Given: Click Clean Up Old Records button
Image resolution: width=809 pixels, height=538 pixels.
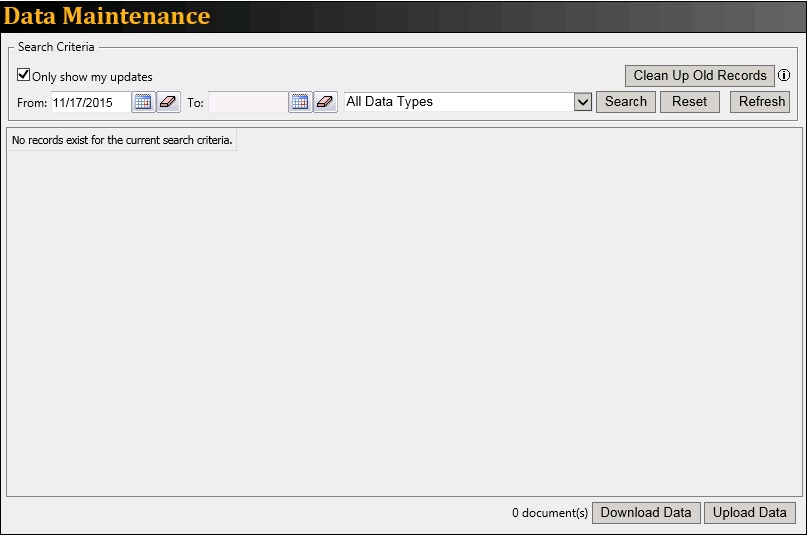Looking at the screenshot, I should pyautogui.click(x=699, y=76).
